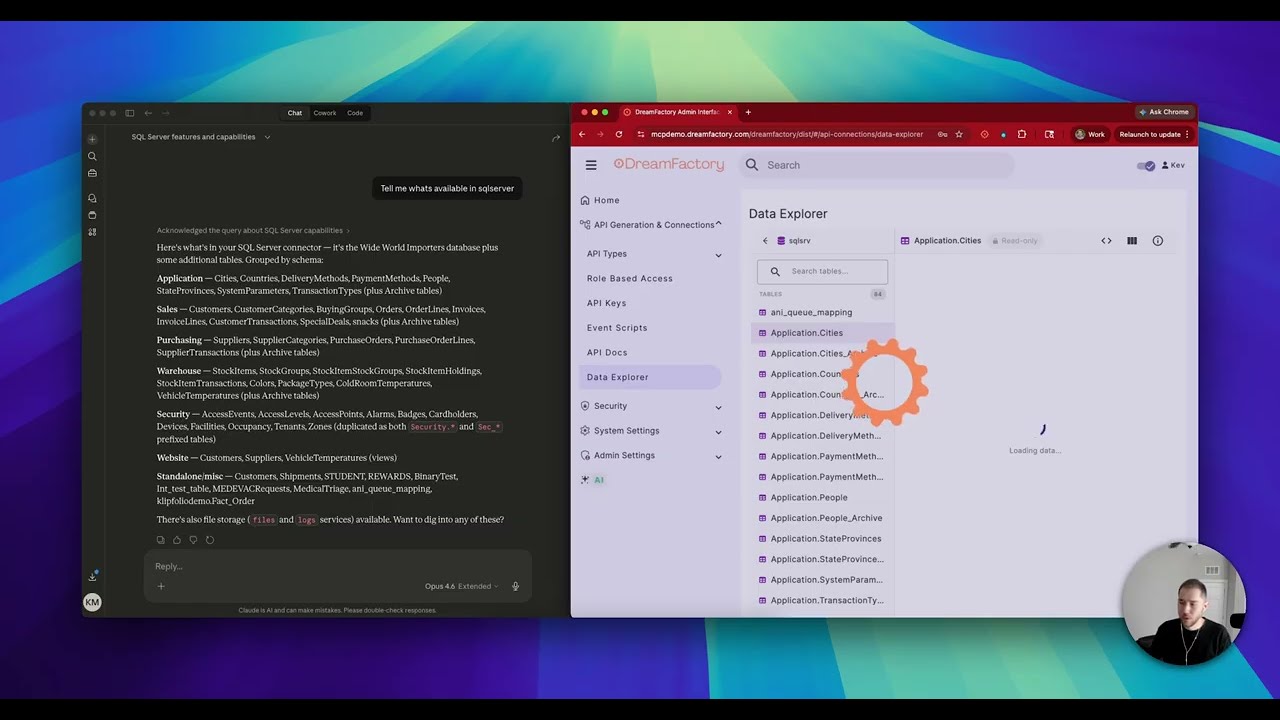Collapse API Generation & Connections section
This screenshot has width=1280, height=720.
tap(718, 224)
